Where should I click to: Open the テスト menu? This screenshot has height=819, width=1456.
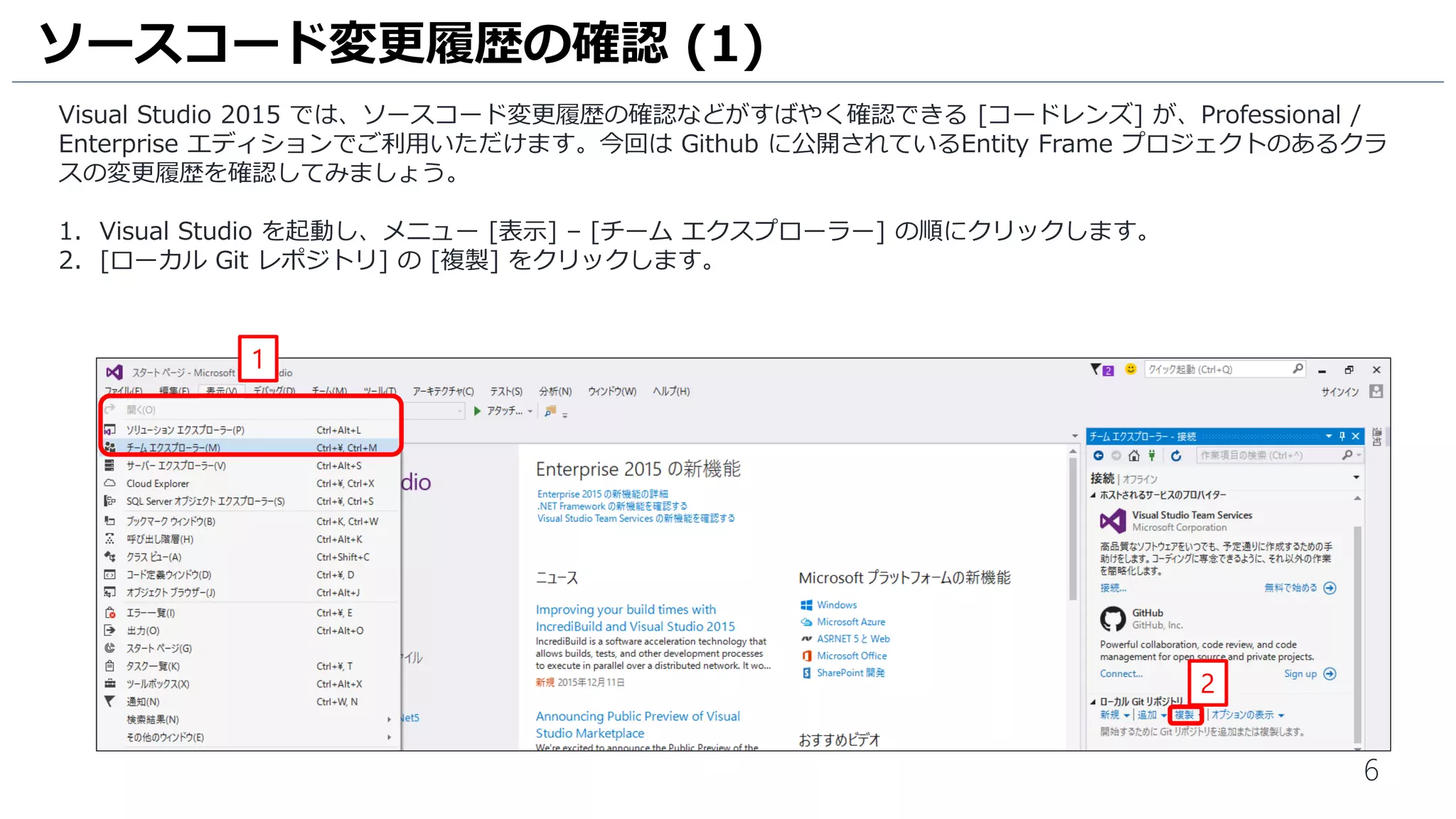click(506, 392)
